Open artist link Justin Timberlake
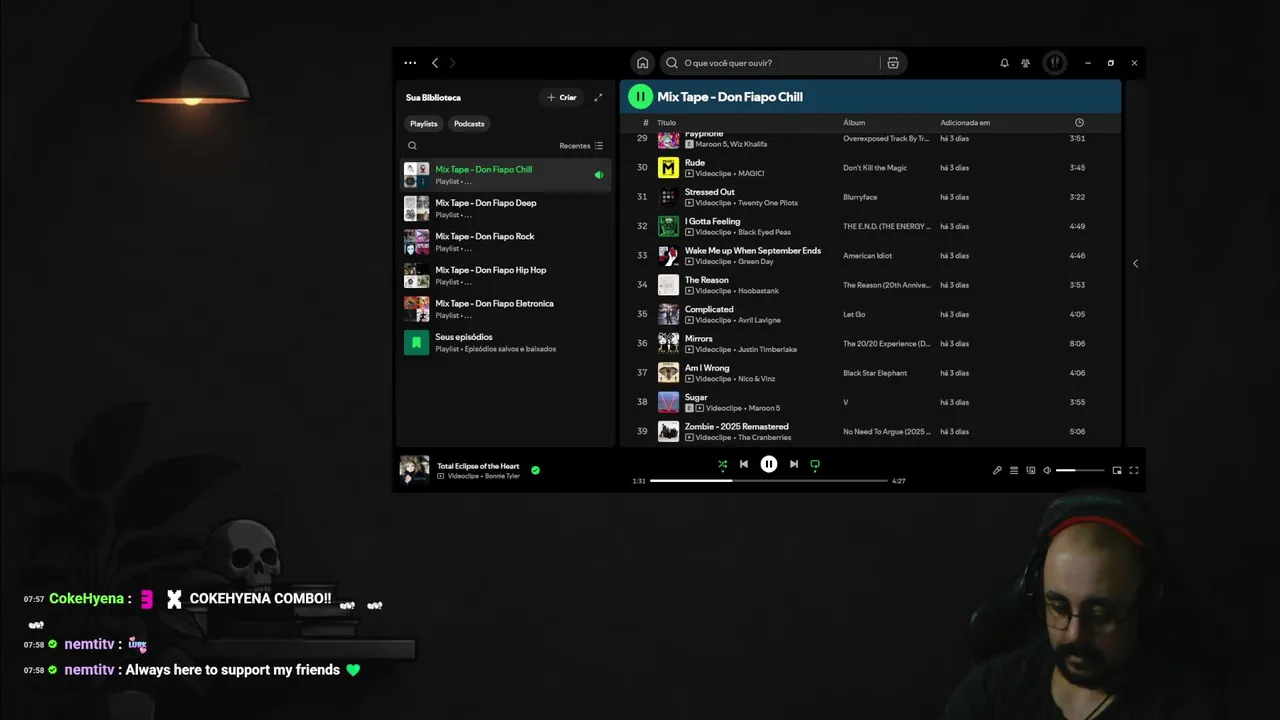 click(767, 350)
